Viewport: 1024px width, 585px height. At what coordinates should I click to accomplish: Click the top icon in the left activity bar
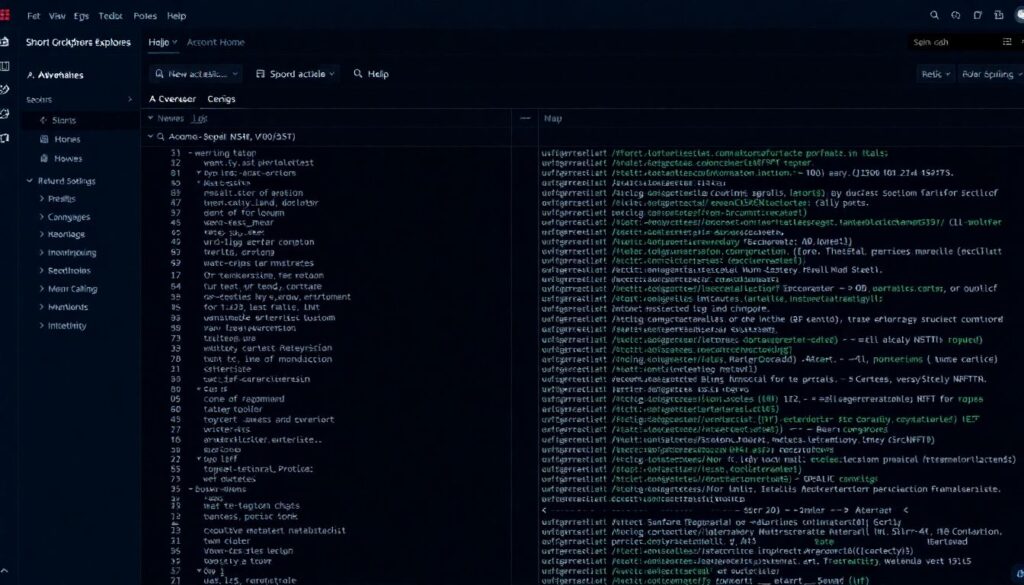click(x=6, y=42)
